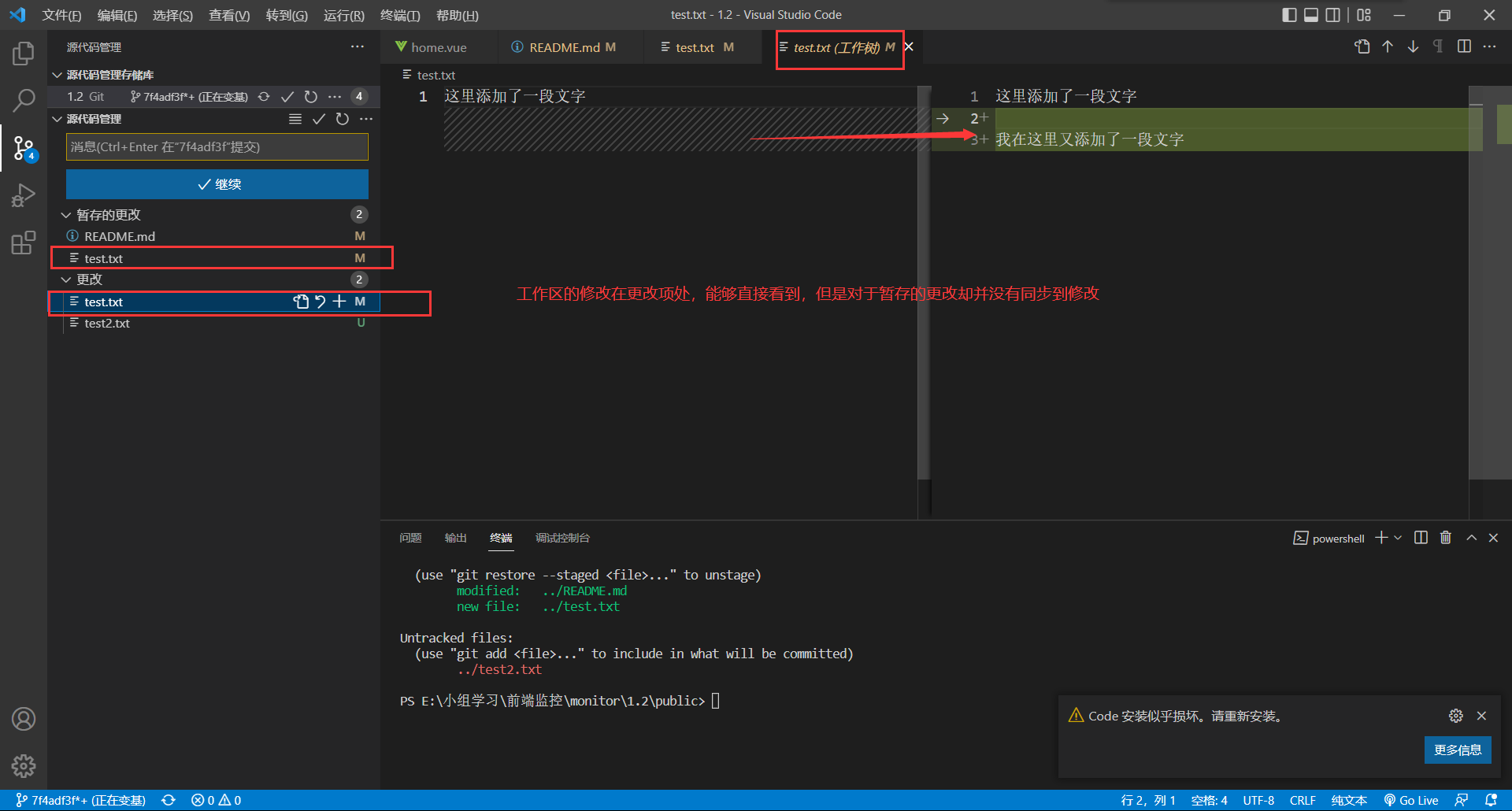Toggle panel layout icon in title bar
Image resolution: width=1512 pixels, height=811 pixels.
(x=1311, y=15)
